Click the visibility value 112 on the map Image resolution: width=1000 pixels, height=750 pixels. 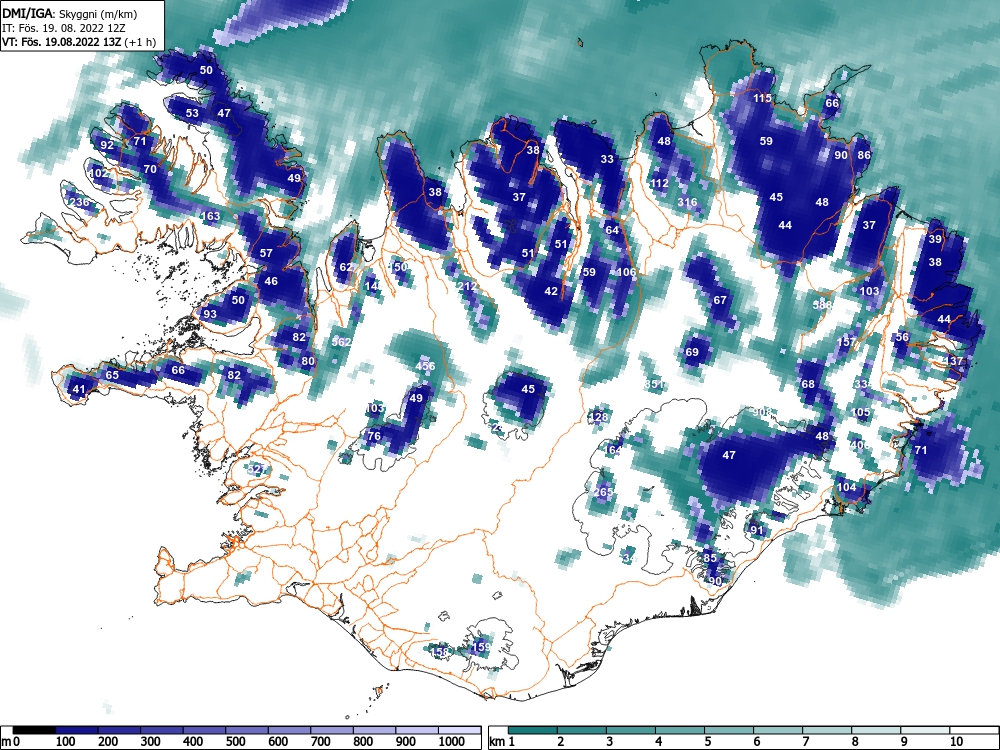coord(659,183)
